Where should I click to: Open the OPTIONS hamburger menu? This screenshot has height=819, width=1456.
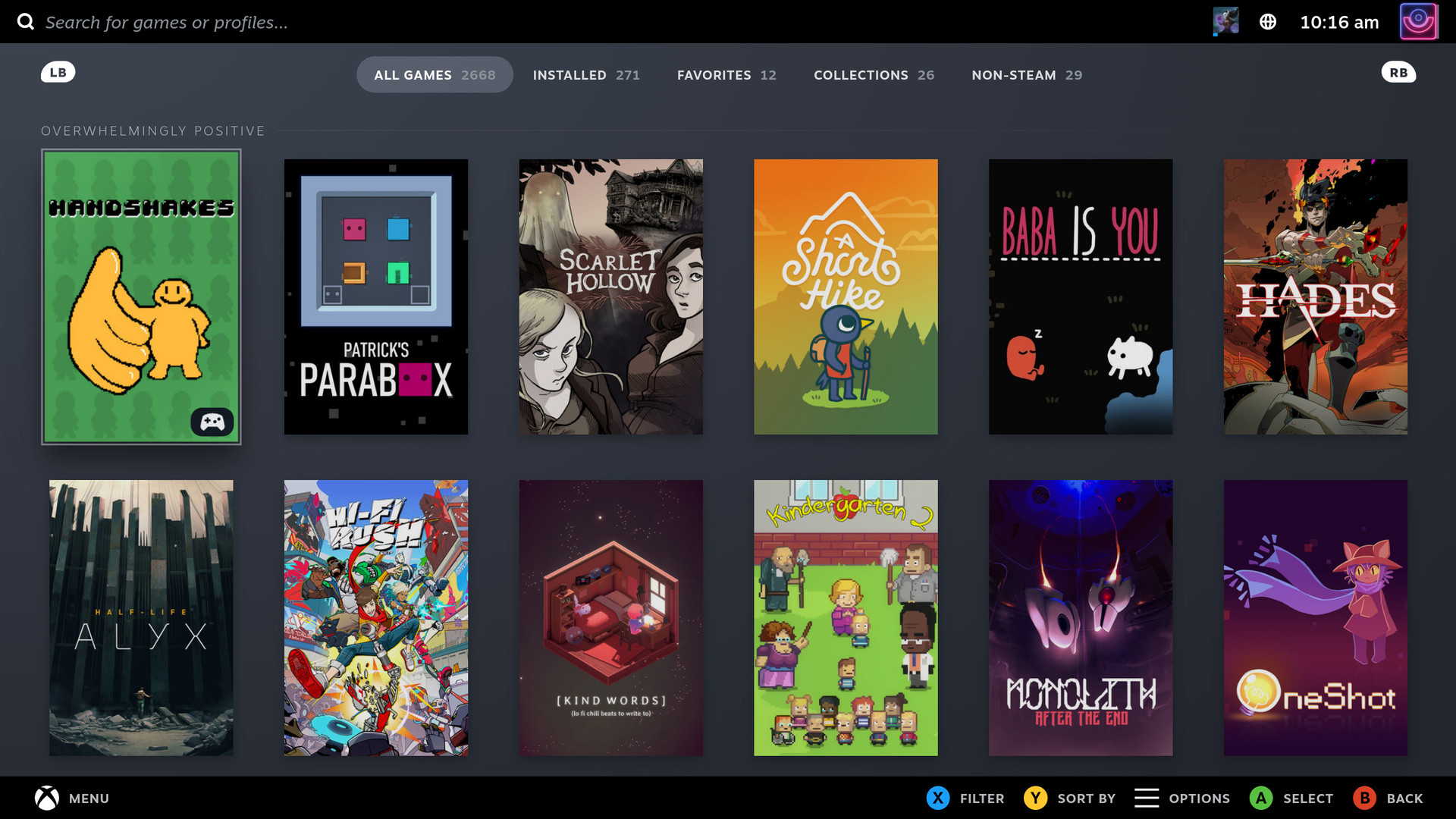pos(1147,798)
